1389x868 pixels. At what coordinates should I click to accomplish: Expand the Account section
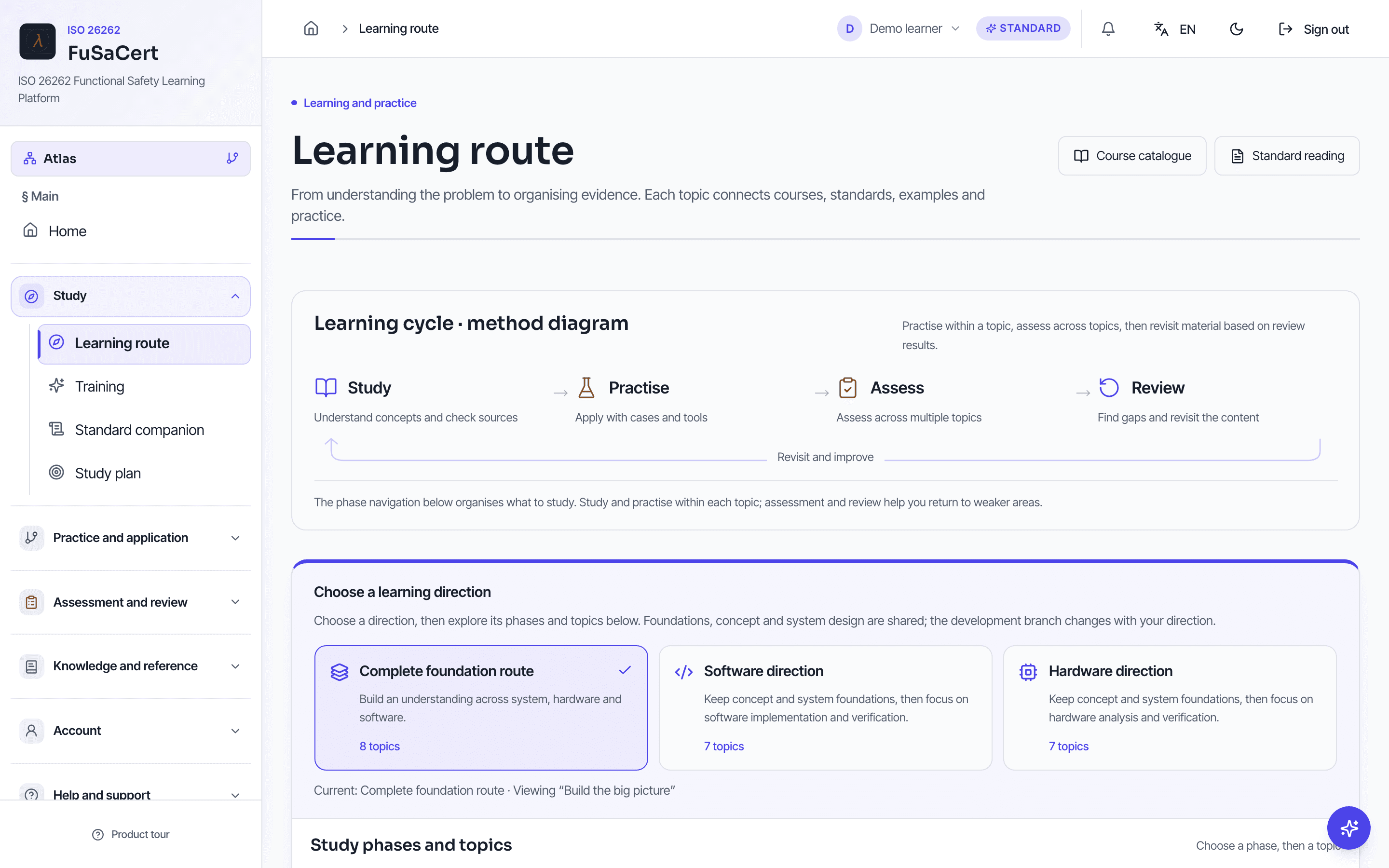coord(131,731)
